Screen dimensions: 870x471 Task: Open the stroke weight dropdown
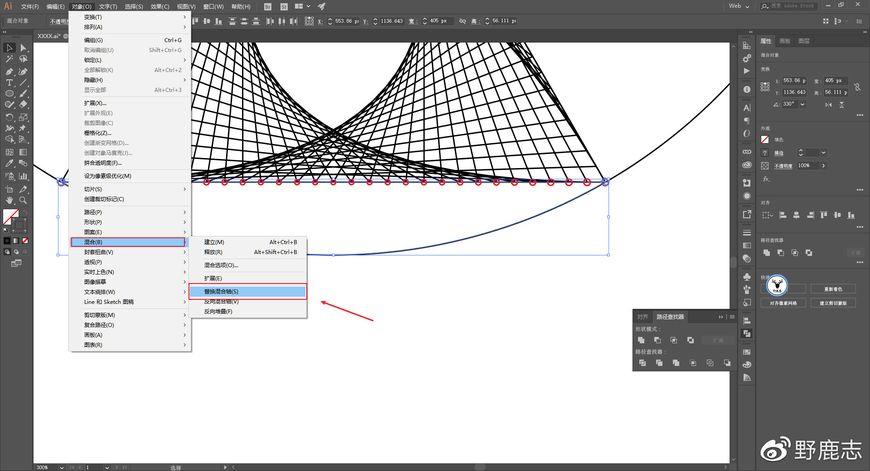click(823, 153)
